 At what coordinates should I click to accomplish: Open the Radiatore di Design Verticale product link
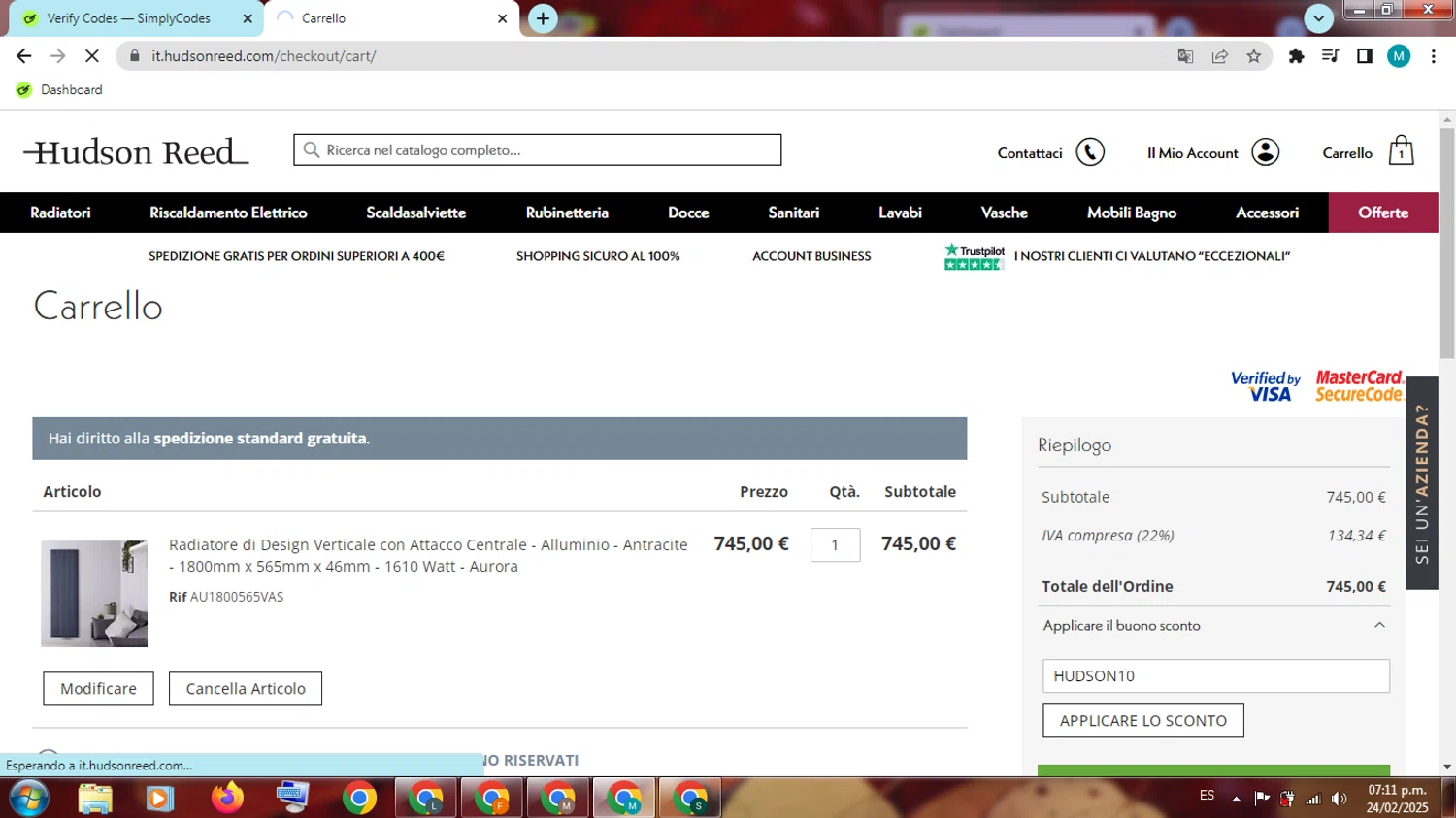[x=428, y=555]
